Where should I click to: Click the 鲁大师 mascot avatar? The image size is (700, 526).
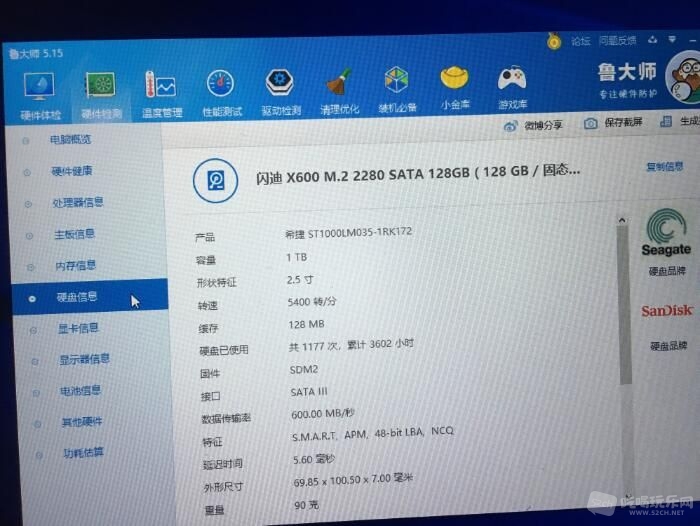[x=684, y=77]
